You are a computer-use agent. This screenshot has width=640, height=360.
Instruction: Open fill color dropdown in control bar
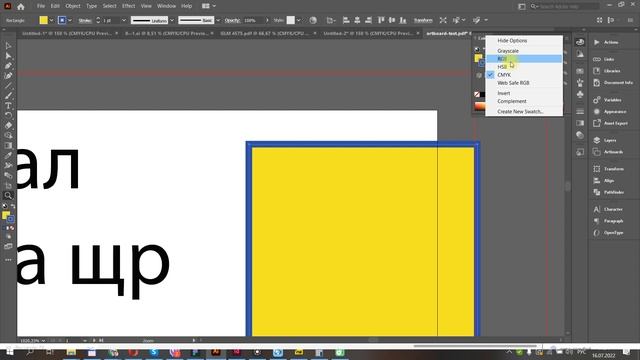click(51, 20)
